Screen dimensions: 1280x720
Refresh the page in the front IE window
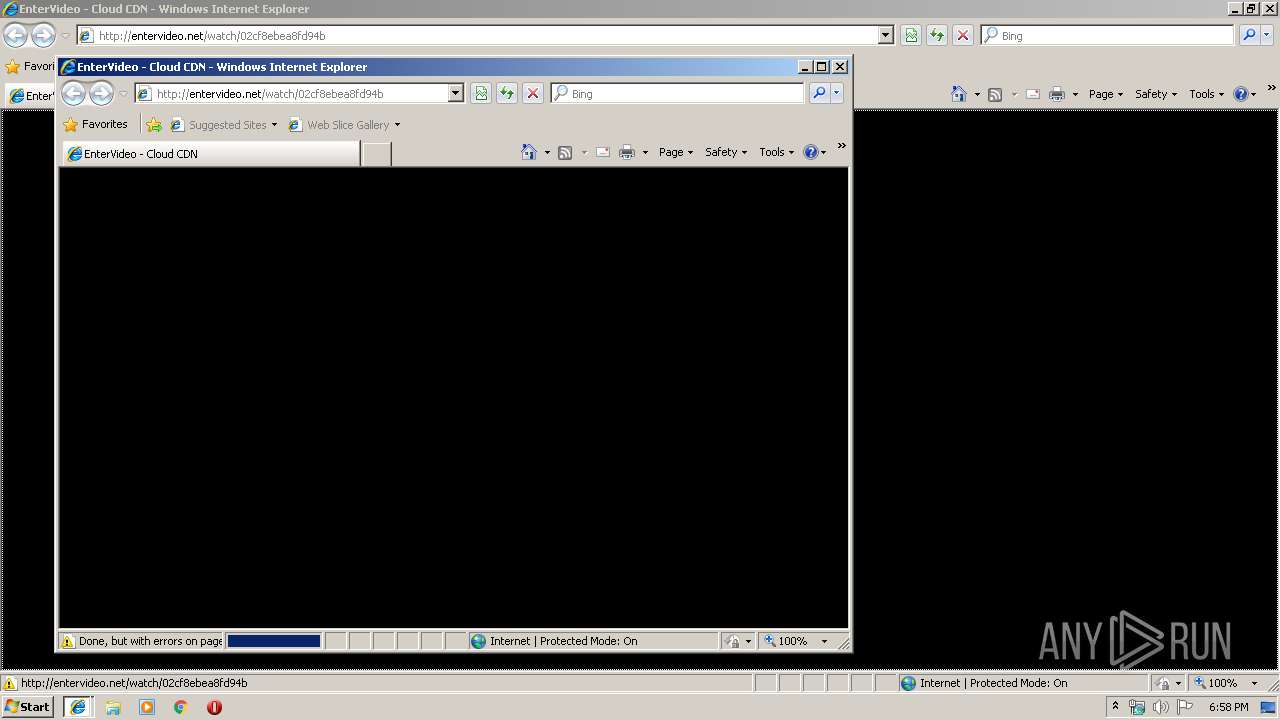(x=507, y=93)
